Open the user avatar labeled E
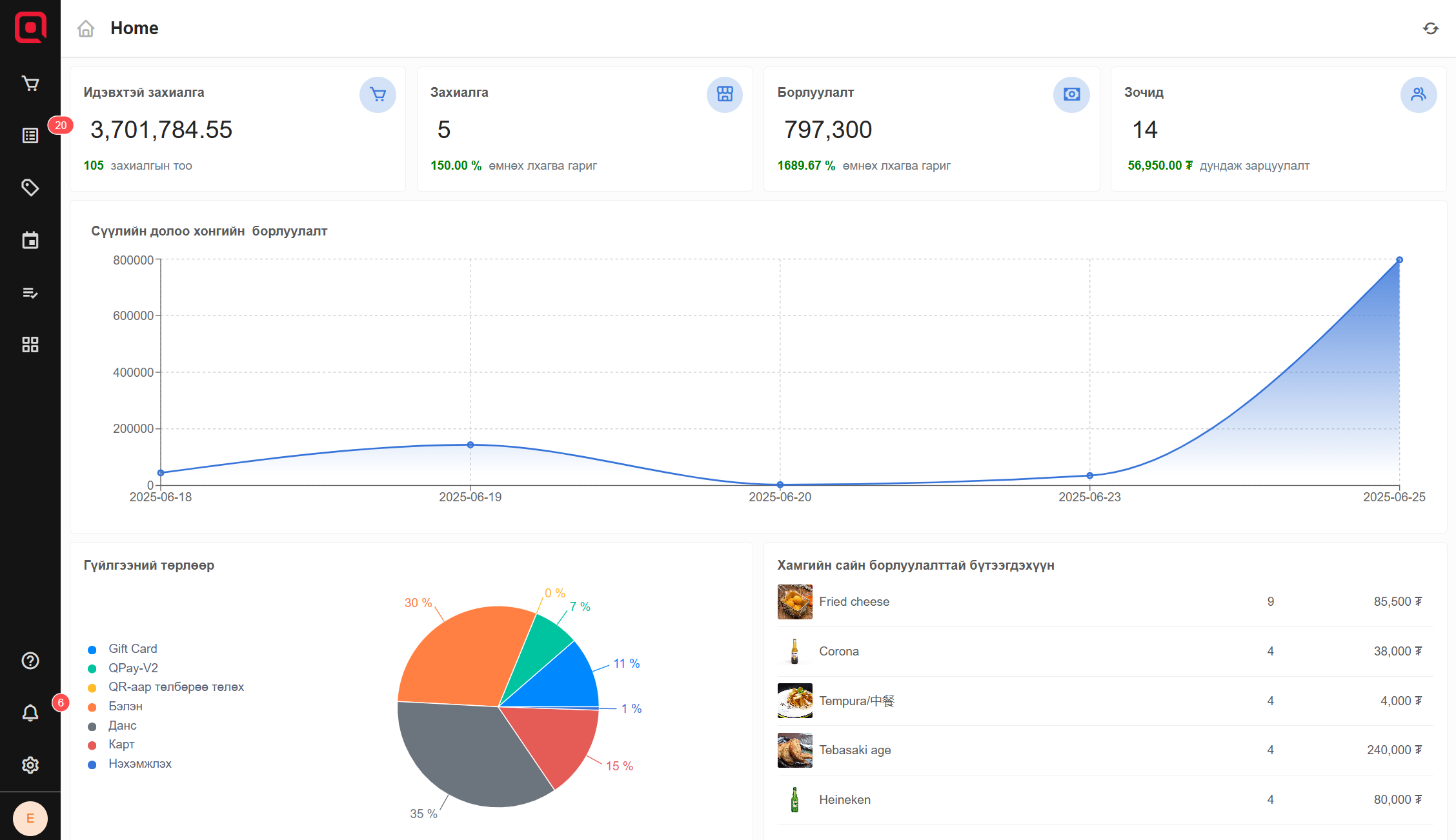 (30, 819)
